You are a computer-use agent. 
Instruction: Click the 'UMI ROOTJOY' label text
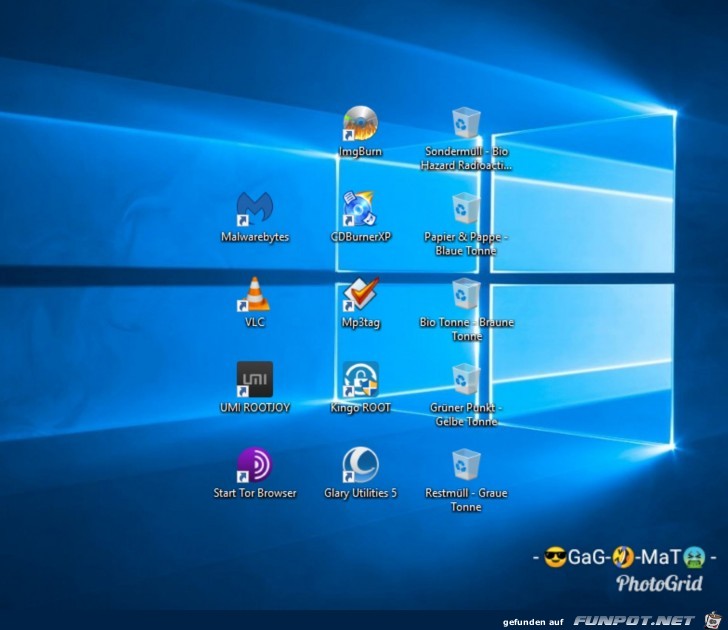click(255, 408)
